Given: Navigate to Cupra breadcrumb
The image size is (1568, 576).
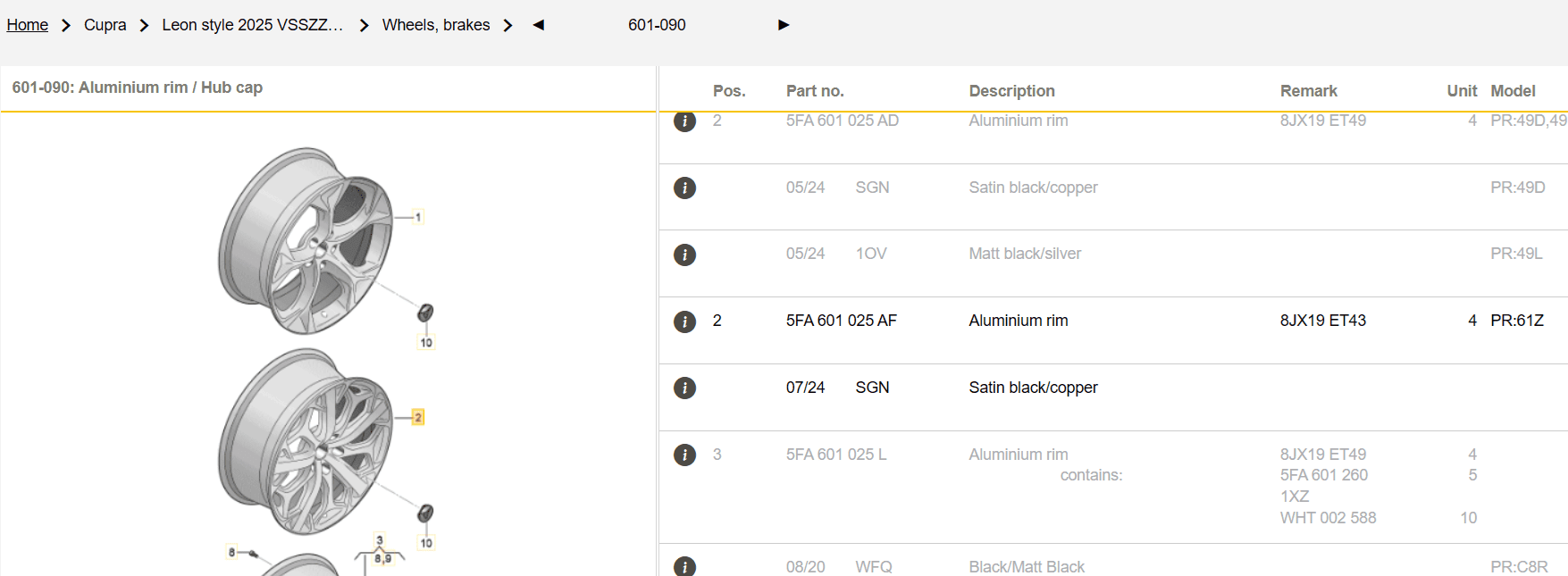Looking at the screenshot, I should coord(105,25).
